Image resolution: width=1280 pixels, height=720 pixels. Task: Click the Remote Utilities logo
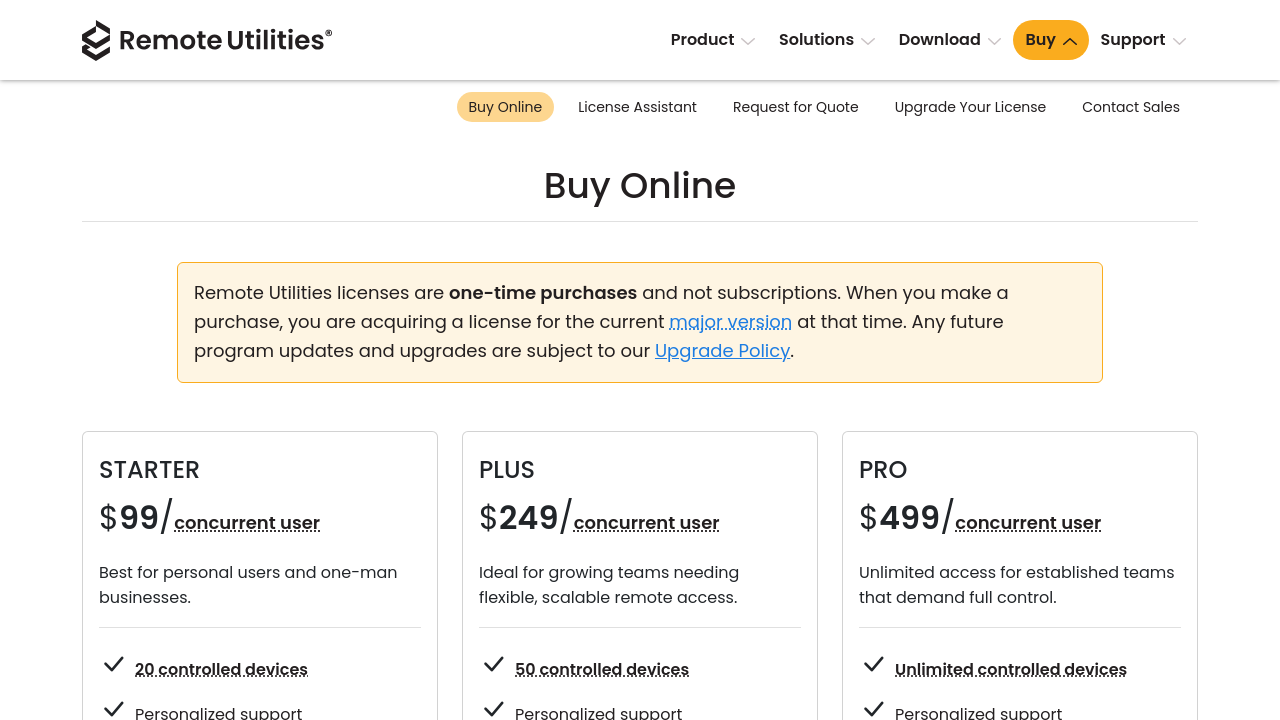(x=207, y=40)
